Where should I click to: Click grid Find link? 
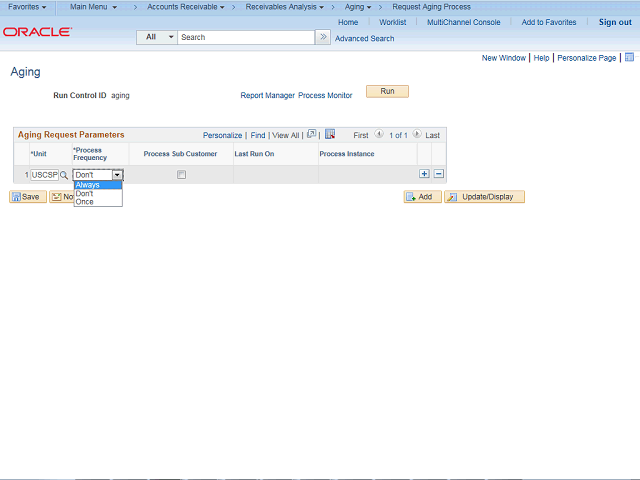tap(258, 135)
